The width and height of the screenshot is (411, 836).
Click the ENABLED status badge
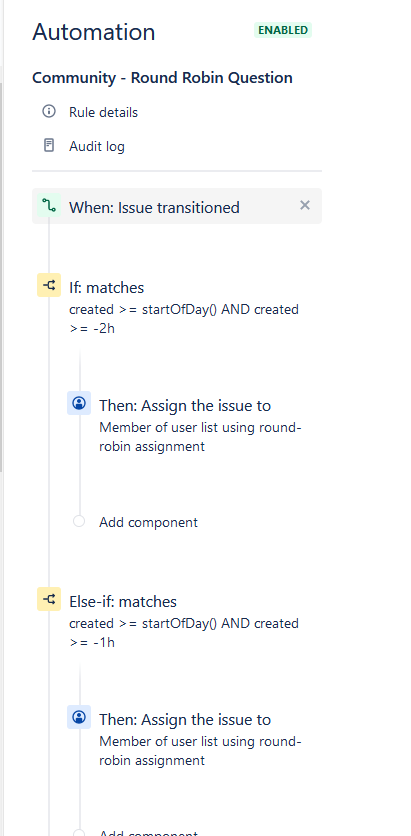point(283,30)
